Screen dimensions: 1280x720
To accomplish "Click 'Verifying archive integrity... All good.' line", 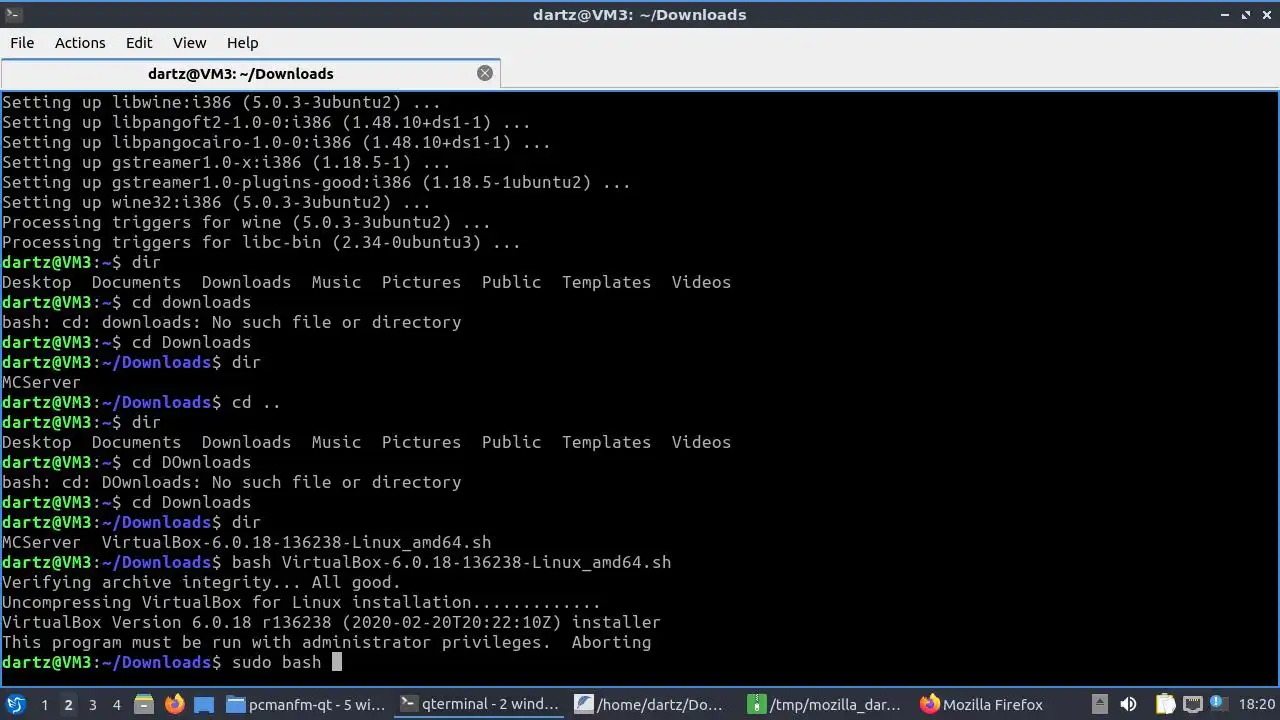I will click(x=201, y=582).
